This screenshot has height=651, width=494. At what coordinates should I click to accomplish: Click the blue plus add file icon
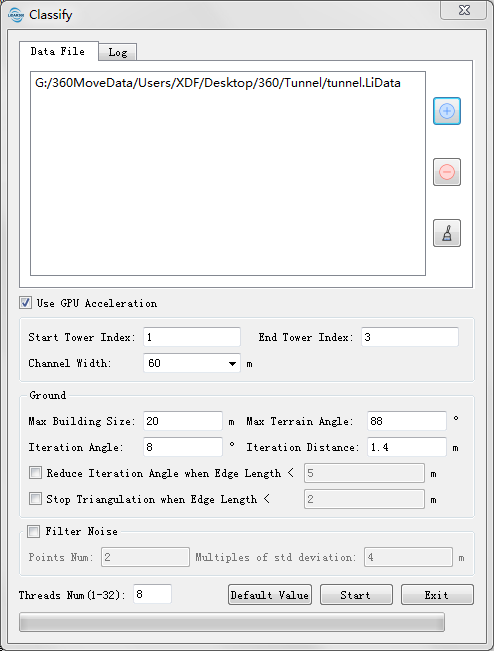tap(447, 111)
